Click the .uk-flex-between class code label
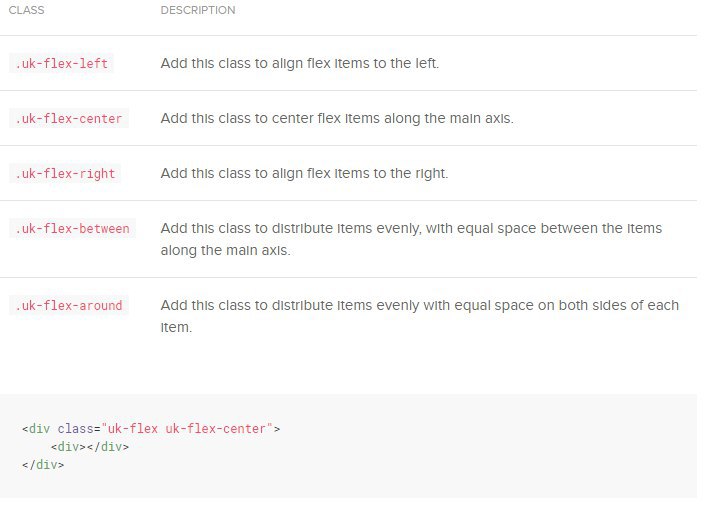 pos(72,229)
